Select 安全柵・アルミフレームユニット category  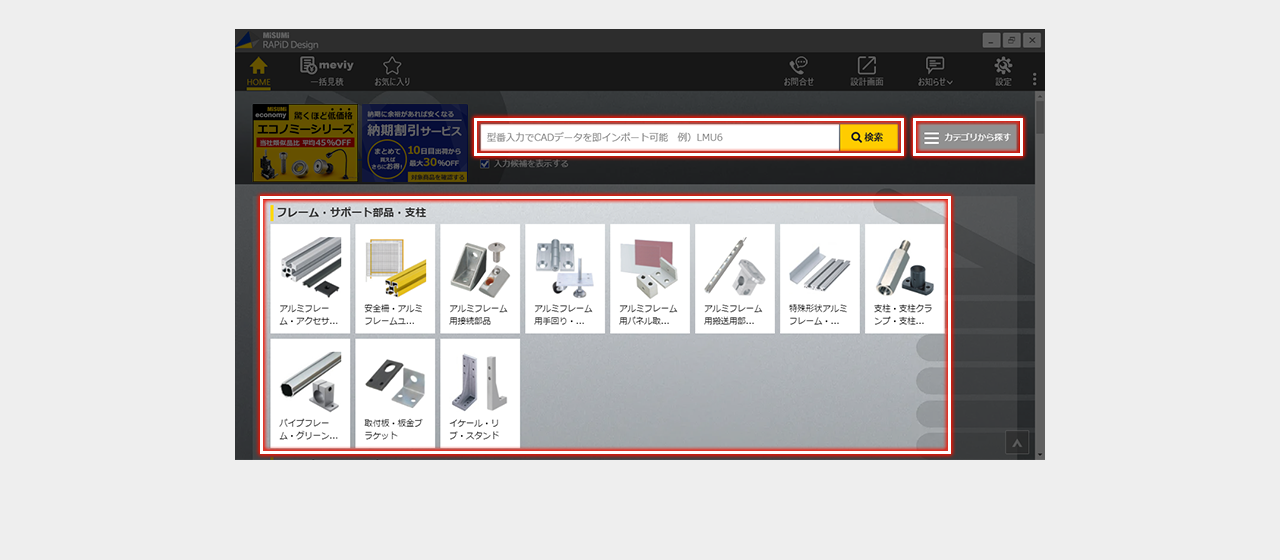point(395,278)
